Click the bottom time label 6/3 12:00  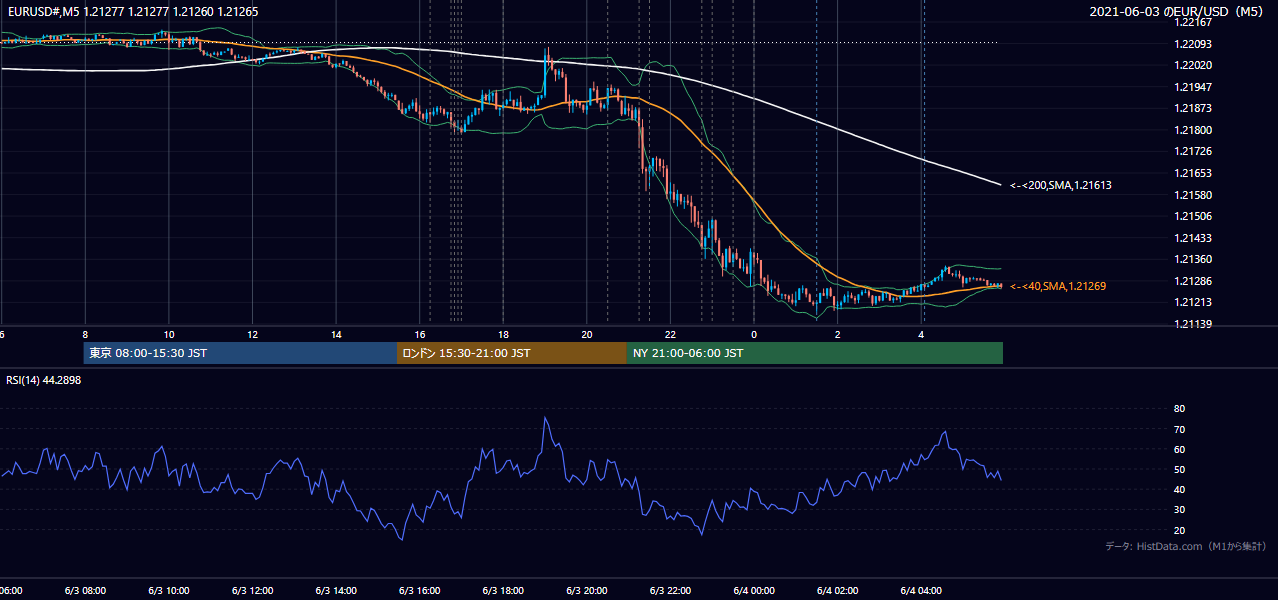coord(252,590)
